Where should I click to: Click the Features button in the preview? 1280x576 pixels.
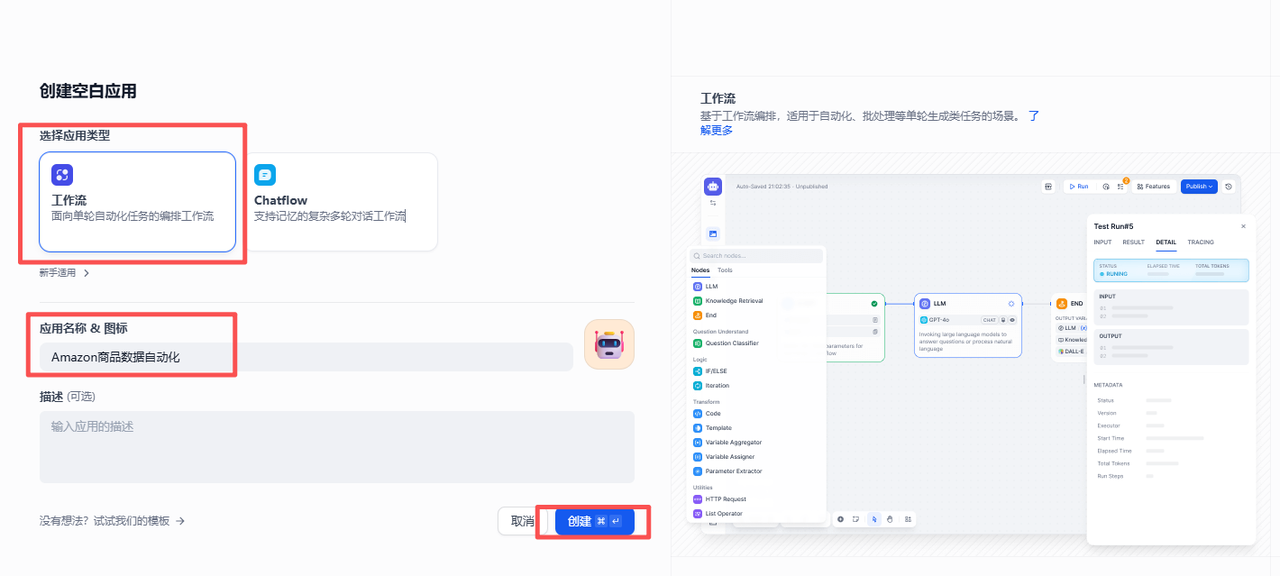(x=1153, y=186)
